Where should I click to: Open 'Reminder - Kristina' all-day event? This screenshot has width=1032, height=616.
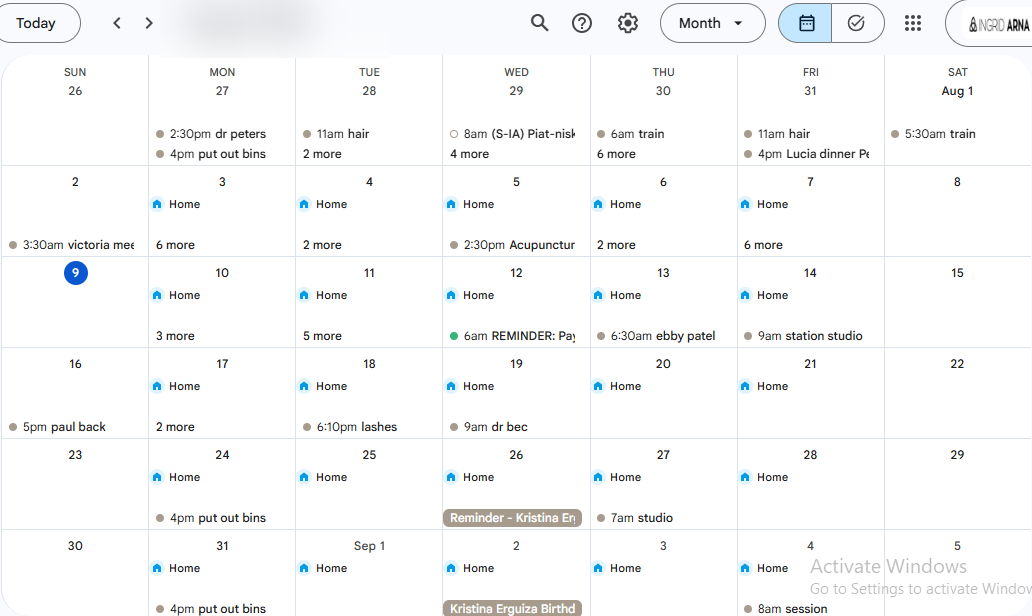coord(513,518)
